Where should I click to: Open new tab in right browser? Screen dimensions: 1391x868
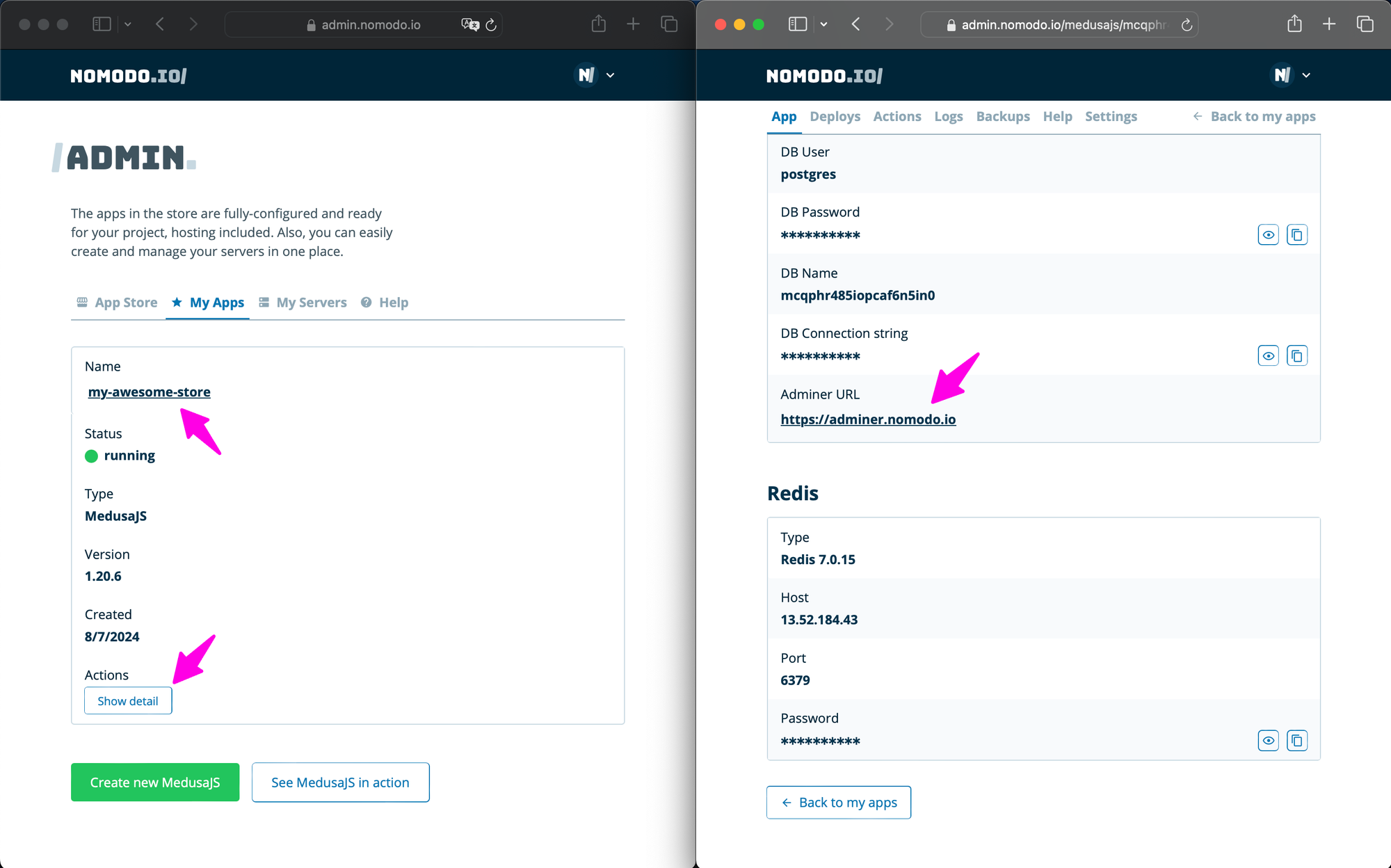click(1329, 24)
